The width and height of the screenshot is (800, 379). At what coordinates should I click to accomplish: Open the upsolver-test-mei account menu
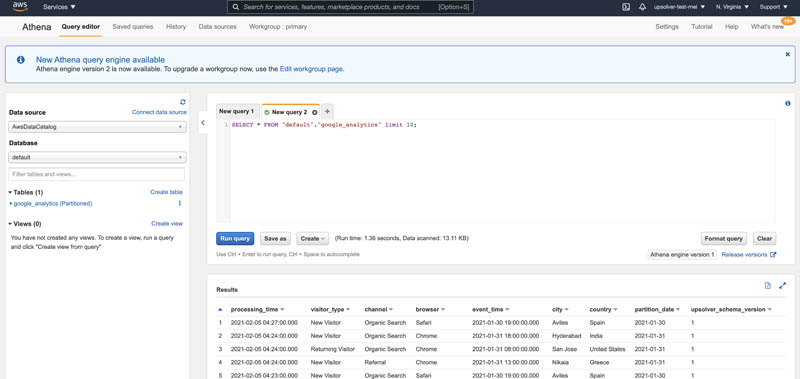[x=679, y=7]
